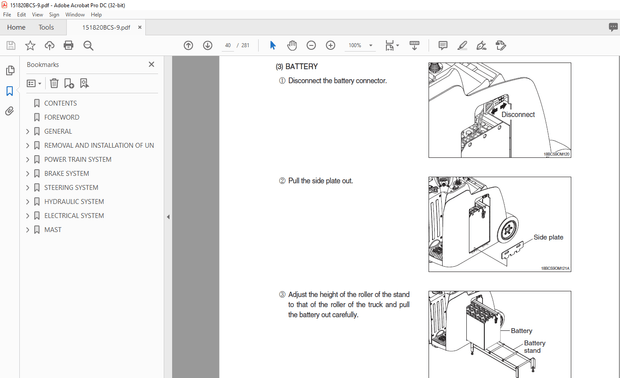Add a sticky note comment

point(443,45)
